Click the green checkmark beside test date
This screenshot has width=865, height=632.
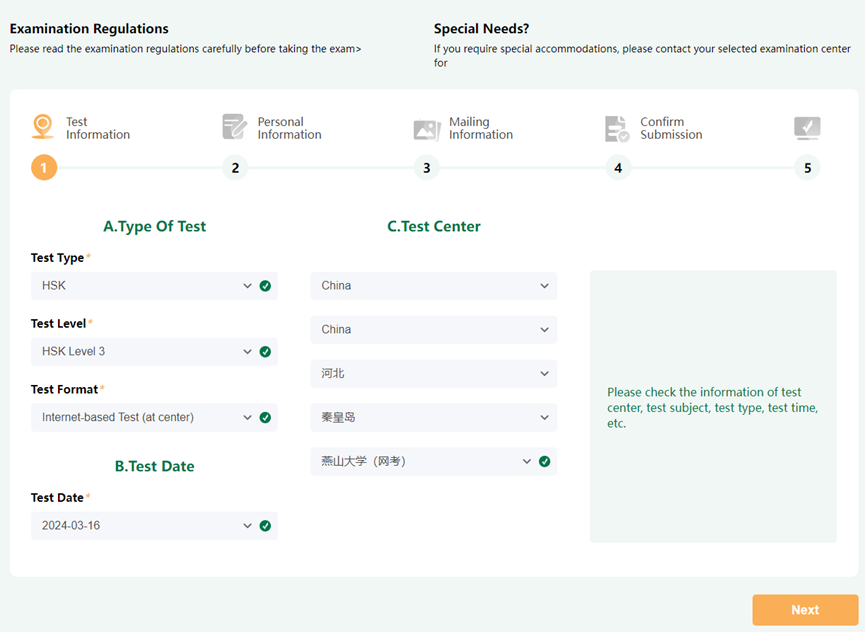[265, 526]
